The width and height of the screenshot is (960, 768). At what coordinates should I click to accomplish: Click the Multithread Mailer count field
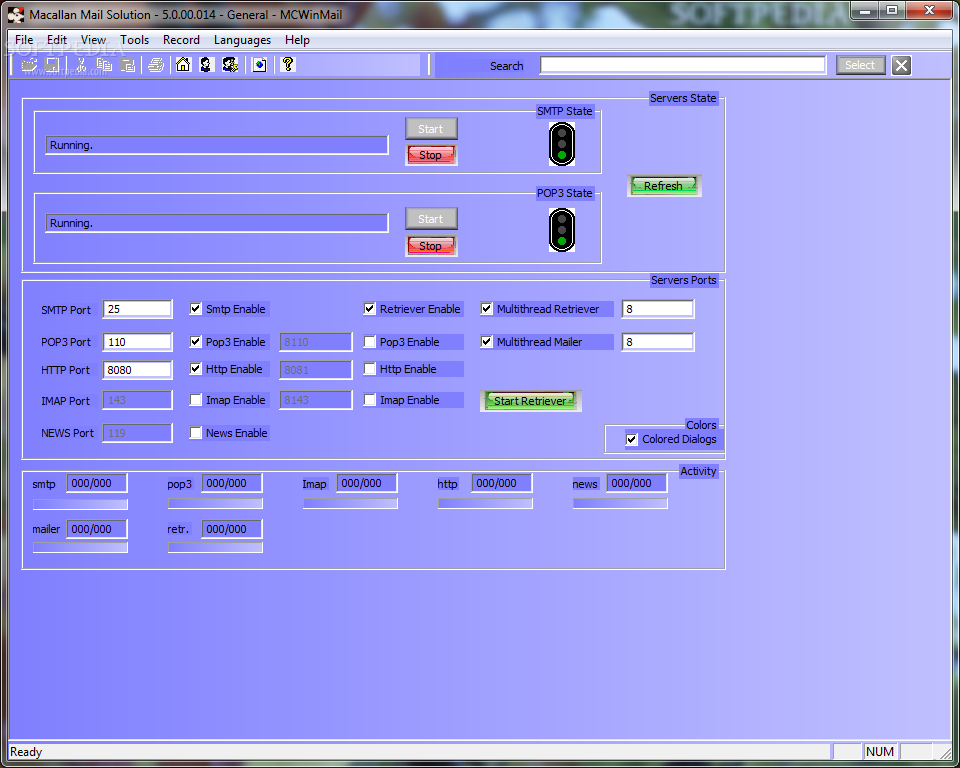(658, 342)
